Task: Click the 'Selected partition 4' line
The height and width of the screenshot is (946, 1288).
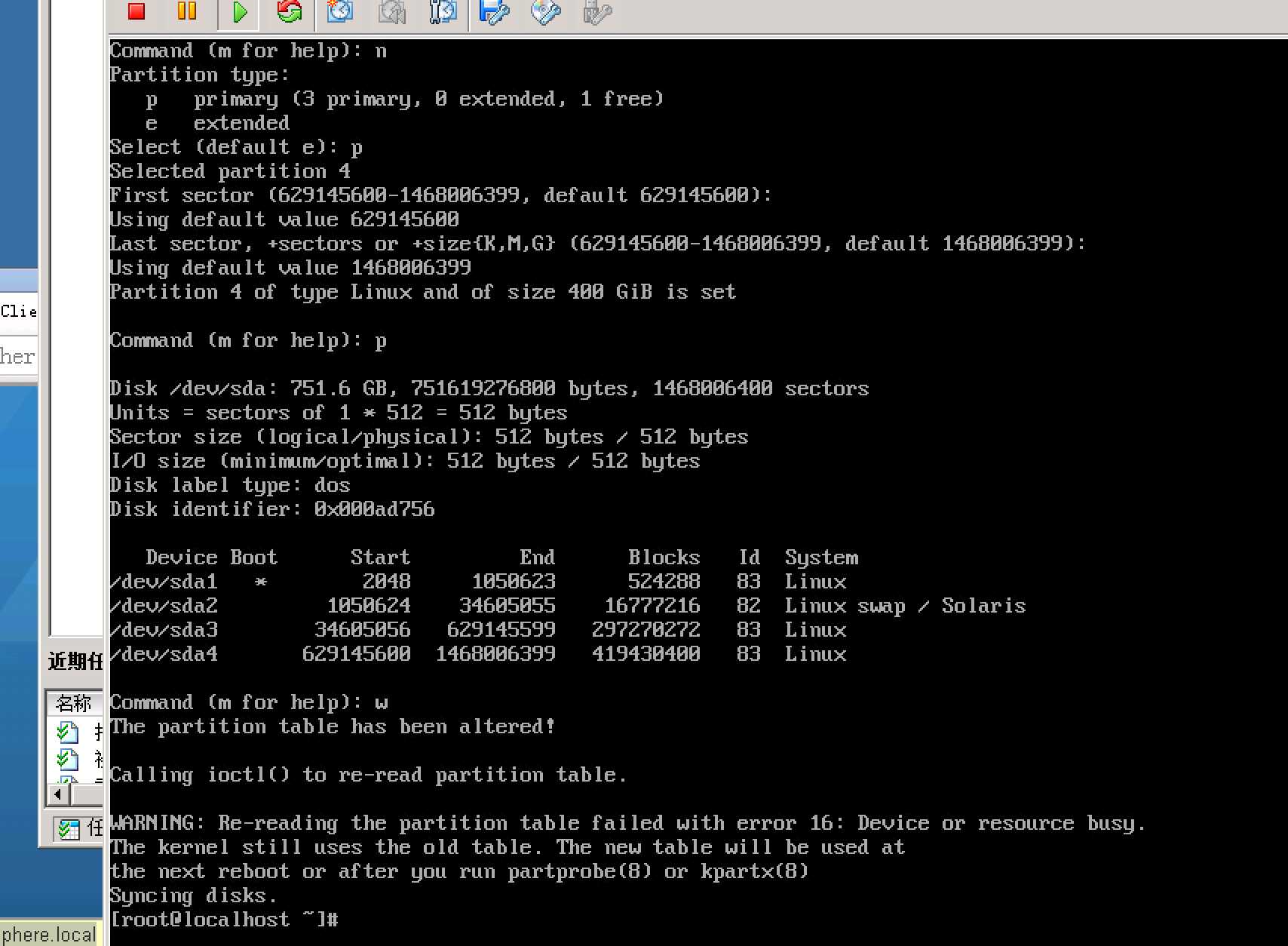Action: [x=230, y=171]
